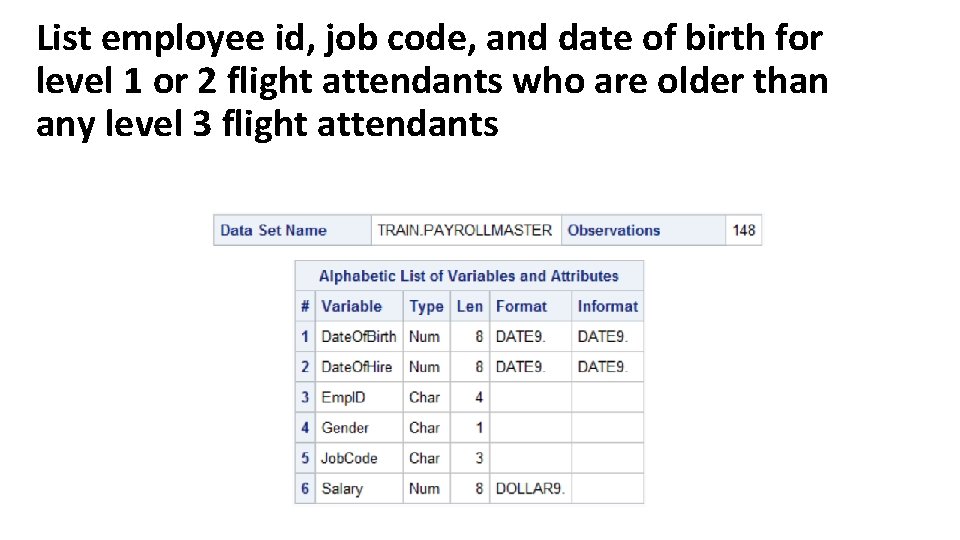
Task: Click the Len column header
Action: [470, 306]
